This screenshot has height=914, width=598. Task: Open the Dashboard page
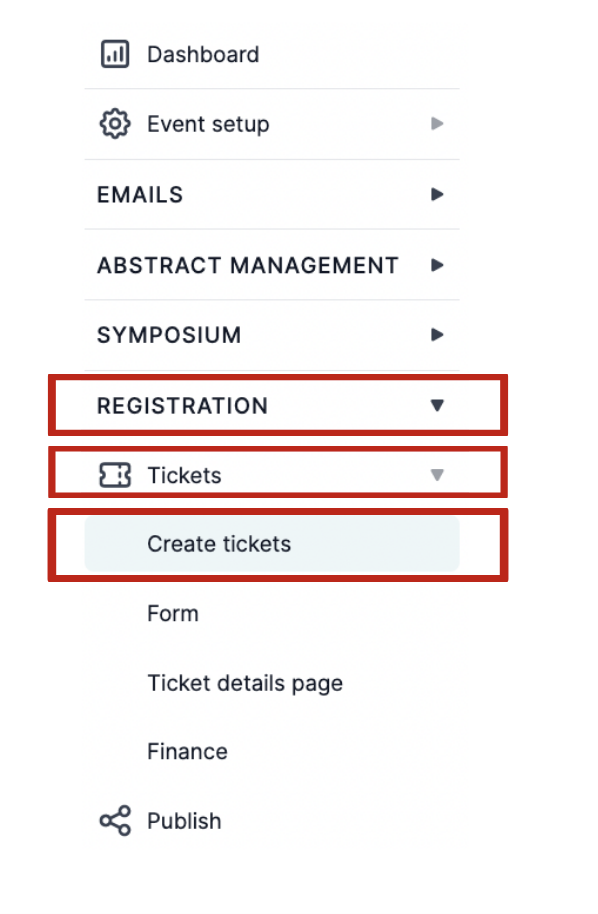click(201, 54)
